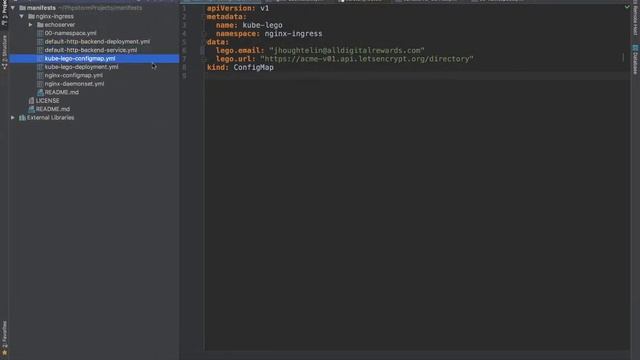Select the root README.md file name
This screenshot has width=640, height=360.
(53, 109)
